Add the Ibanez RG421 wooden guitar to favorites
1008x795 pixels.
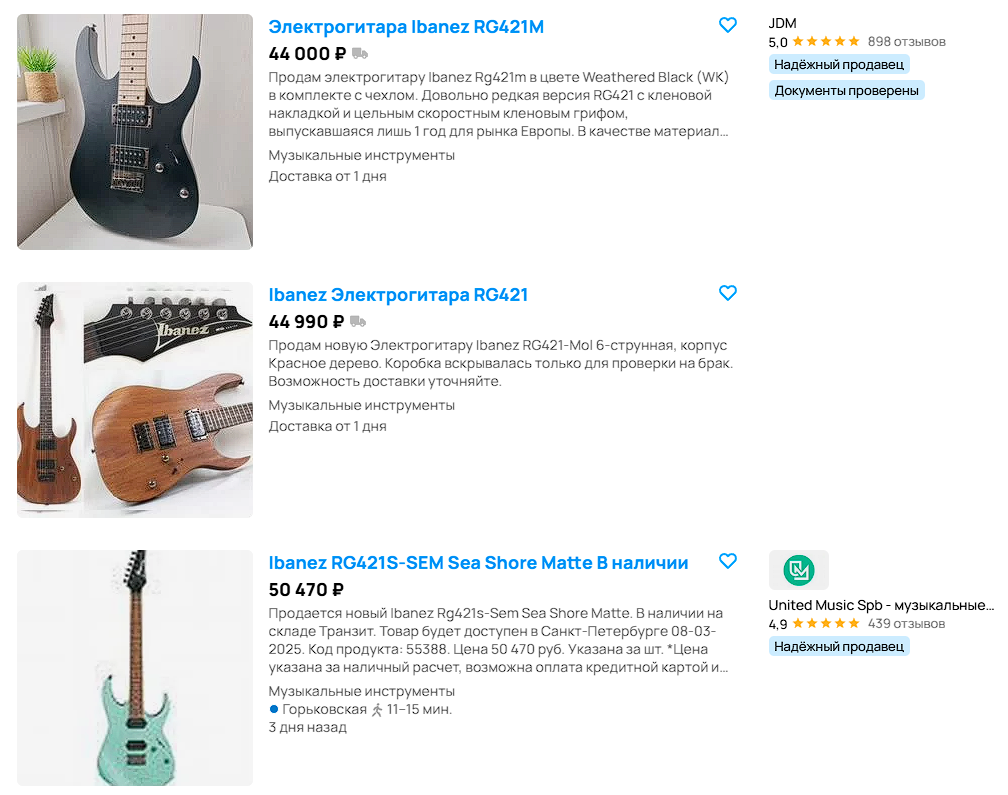tap(727, 293)
